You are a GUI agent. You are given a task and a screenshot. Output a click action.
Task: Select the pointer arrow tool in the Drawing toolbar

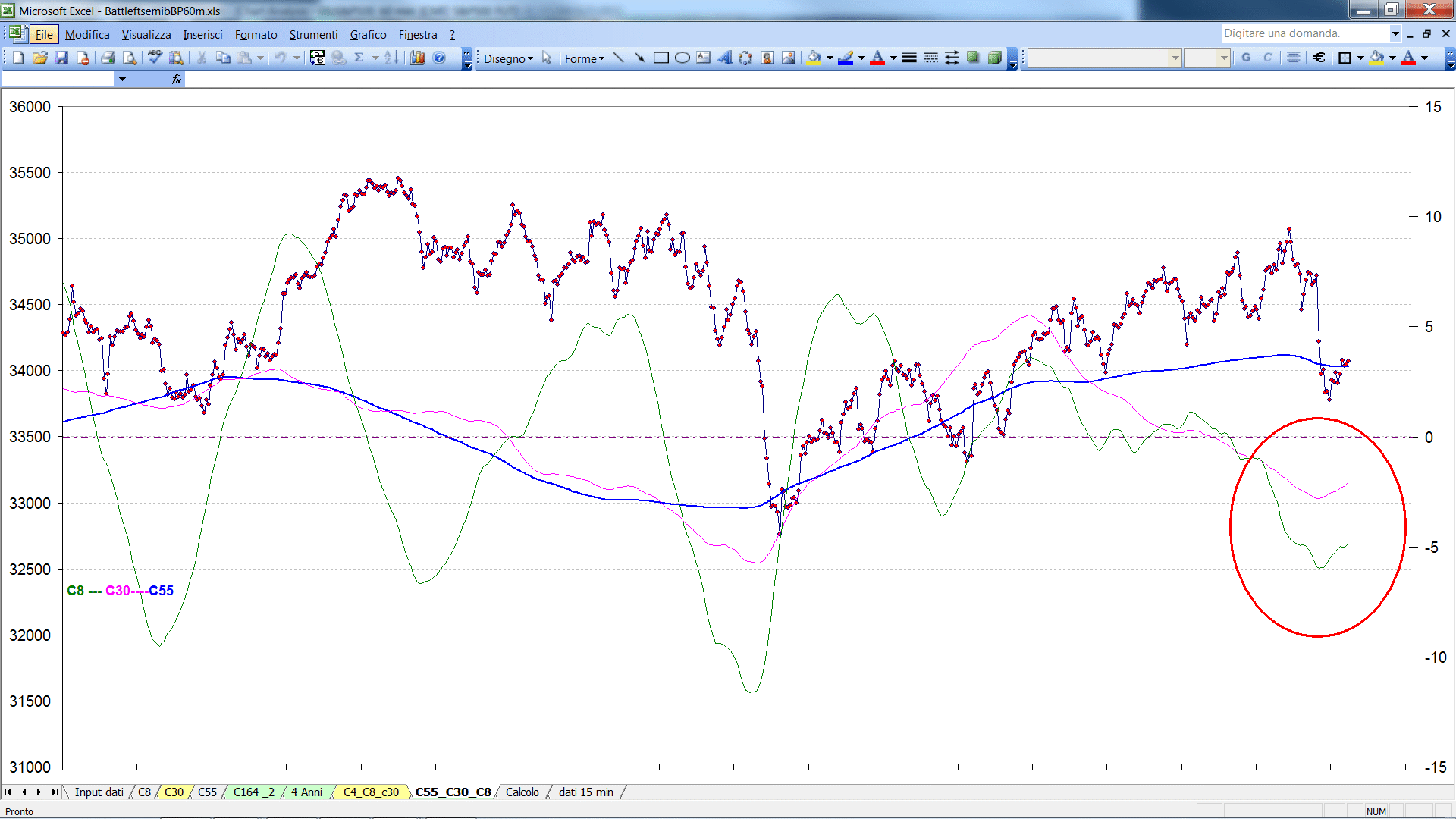547,58
